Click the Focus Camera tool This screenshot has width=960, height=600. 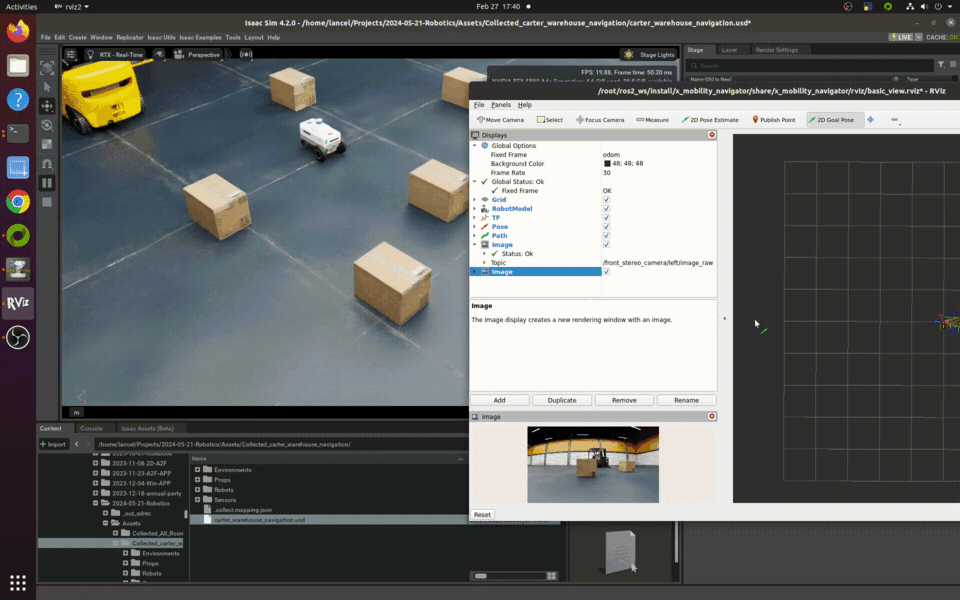coord(600,120)
